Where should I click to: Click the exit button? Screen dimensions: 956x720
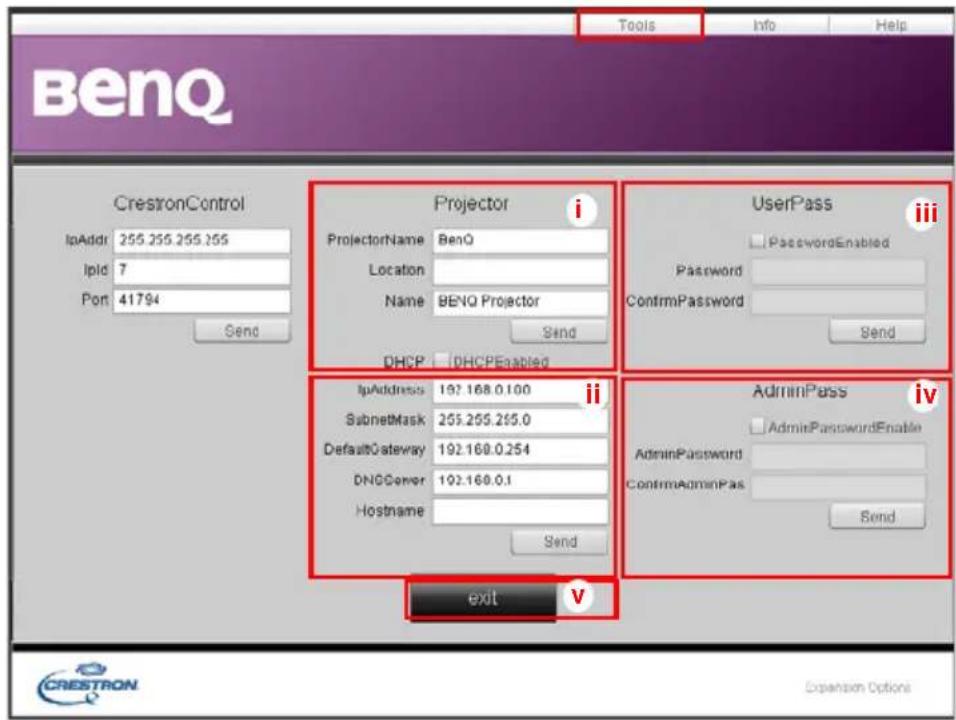point(483,599)
